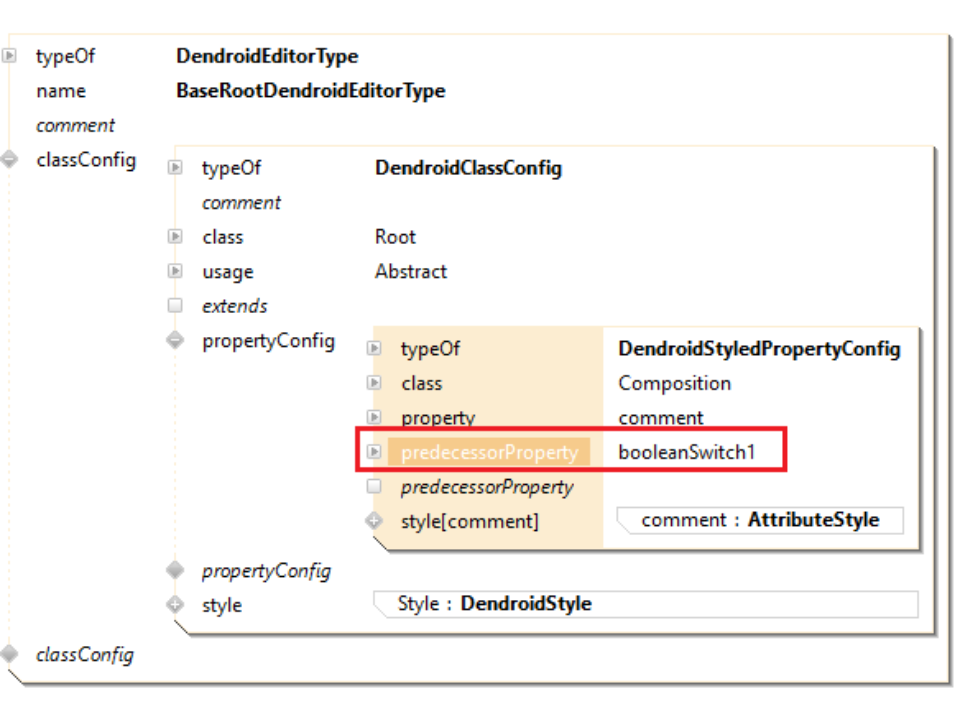Open the Style : DendroidStyle box

pos(645,604)
